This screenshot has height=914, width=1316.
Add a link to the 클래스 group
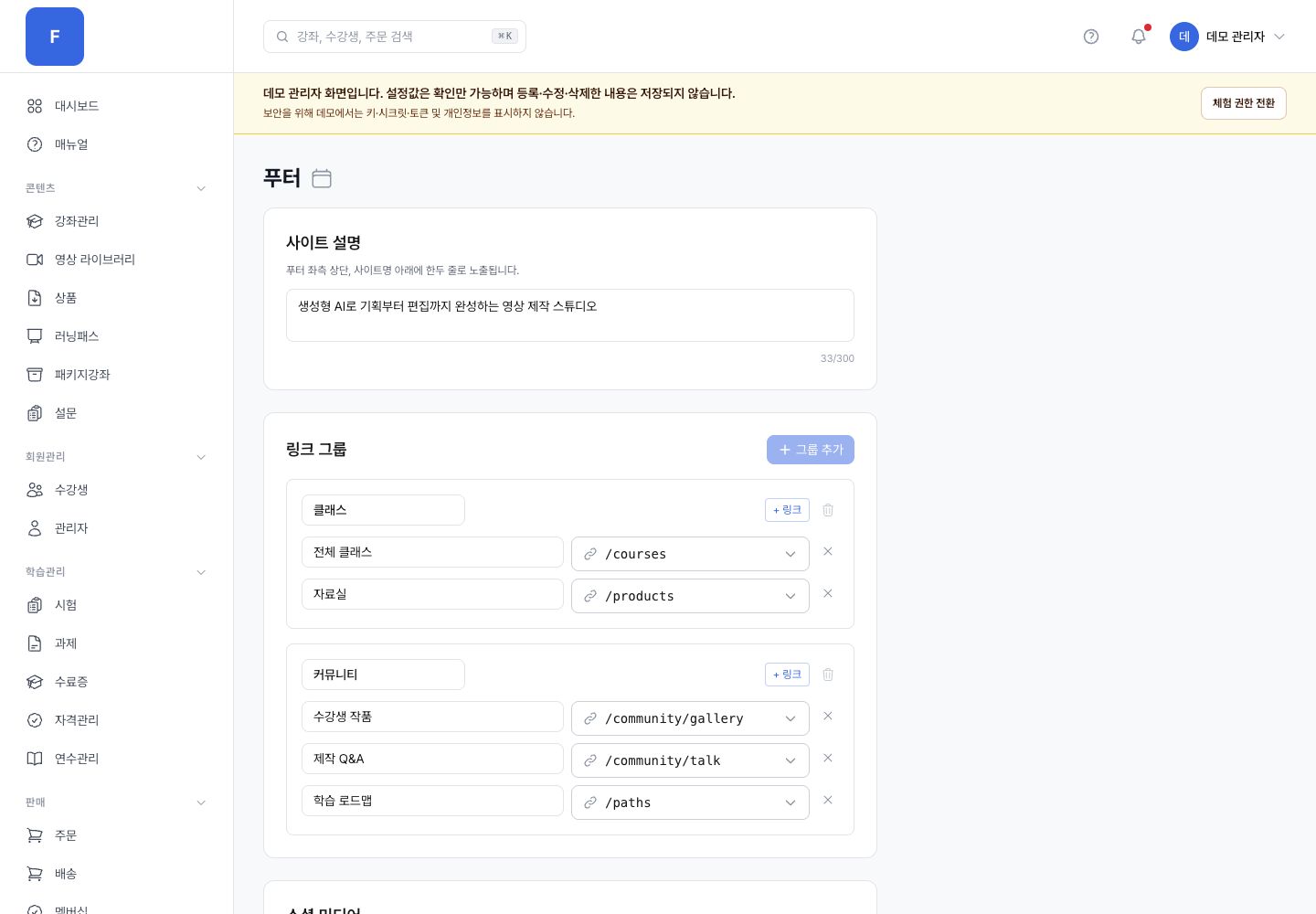click(787, 510)
